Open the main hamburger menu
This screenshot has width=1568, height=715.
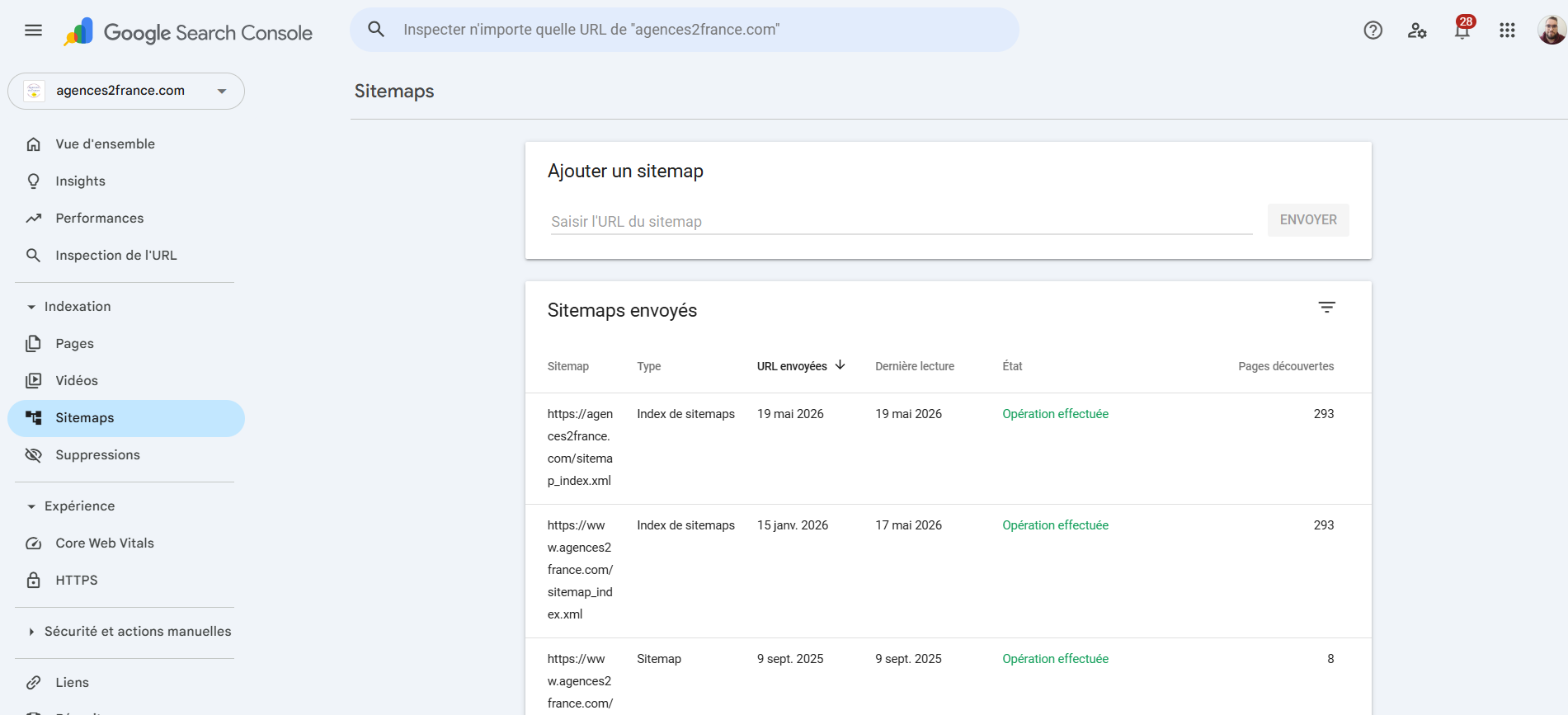(x=33, y=31)
